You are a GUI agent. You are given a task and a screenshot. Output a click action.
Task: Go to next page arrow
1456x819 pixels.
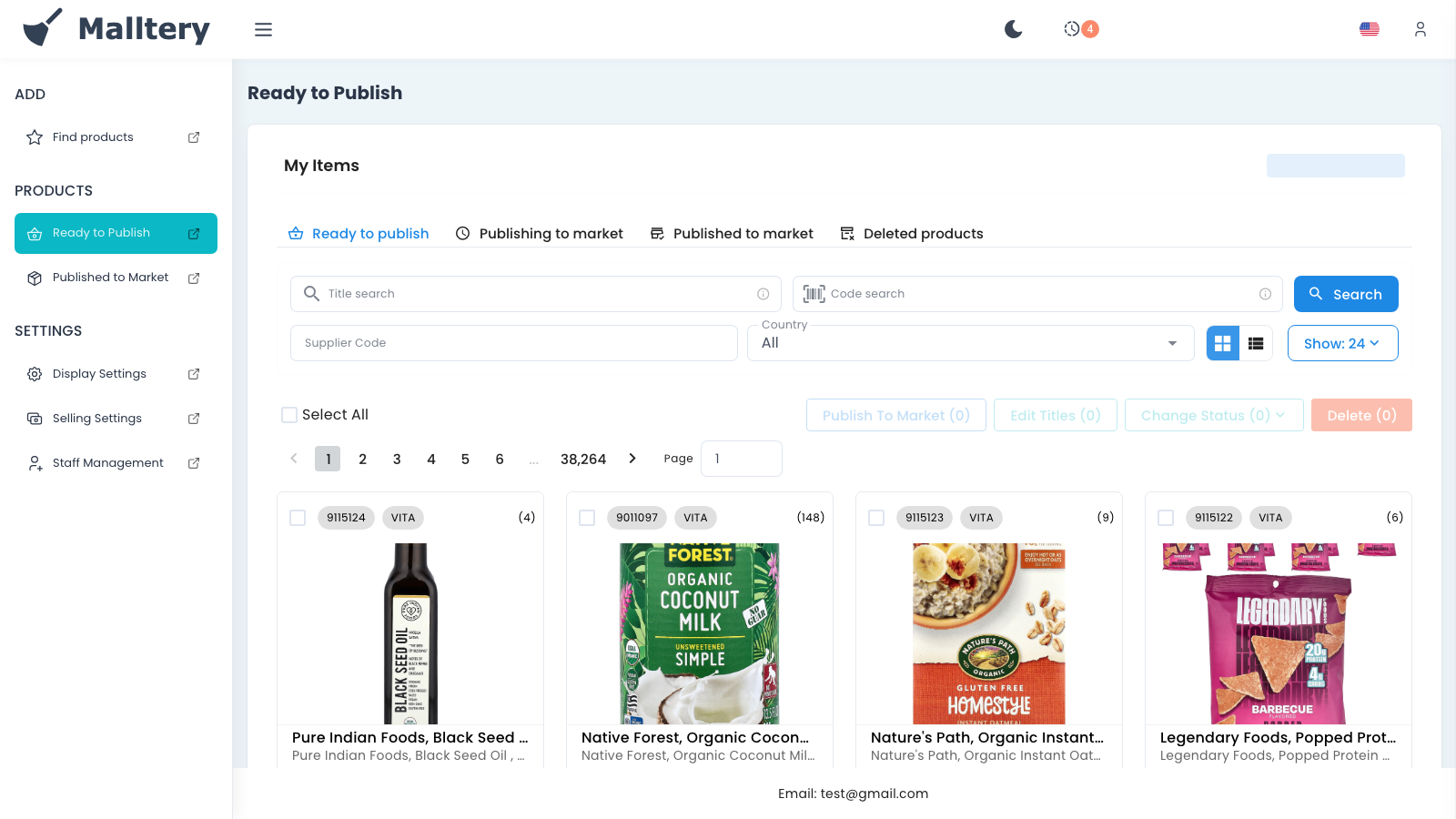click(x=632, y=459)
